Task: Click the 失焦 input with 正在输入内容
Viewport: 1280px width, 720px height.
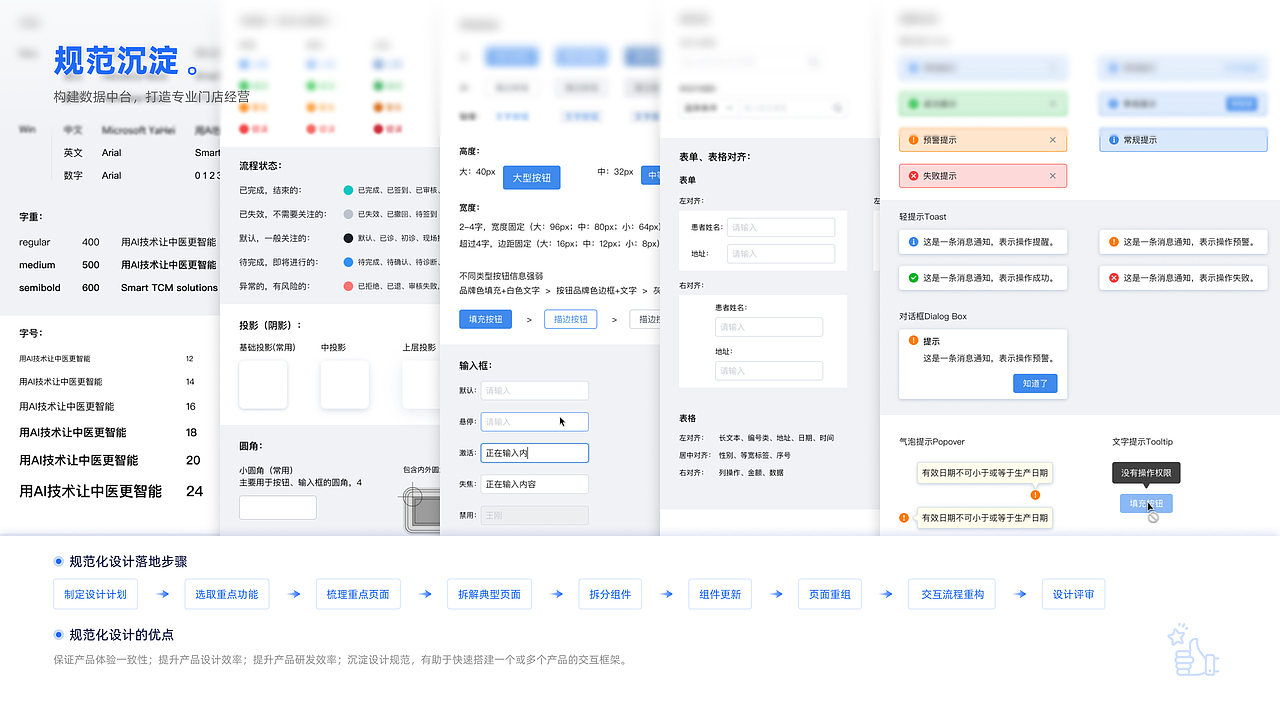Action: click(x=534, y=484)
